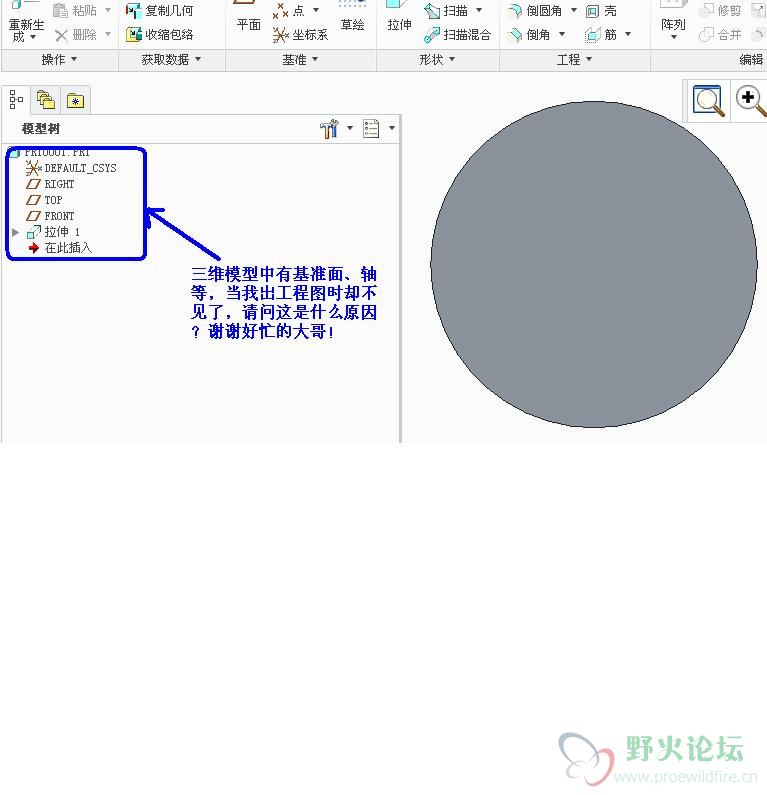Expand the 获取数据 group menu
The image size is (767, 795).
click(171, 60)
